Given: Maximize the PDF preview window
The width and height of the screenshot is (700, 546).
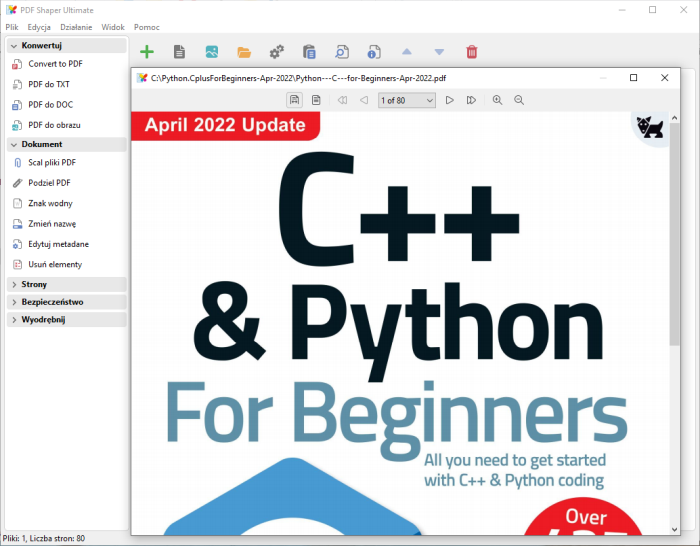Looking at the screenshot, I should [x=633, y=78].
